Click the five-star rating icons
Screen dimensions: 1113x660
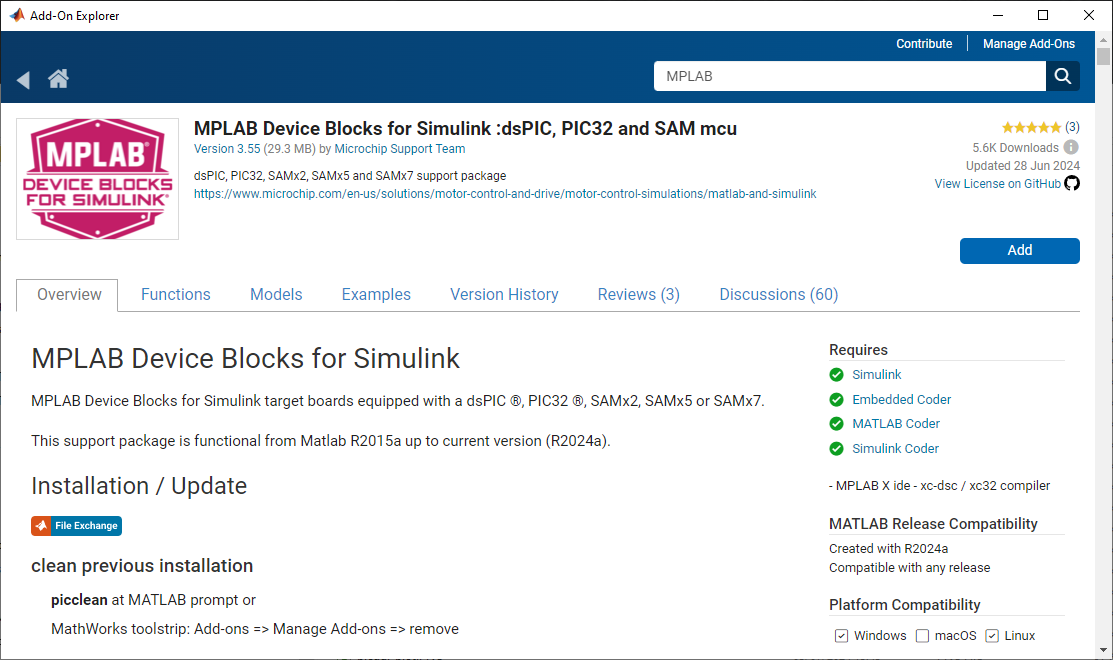tap(1031, 128)
